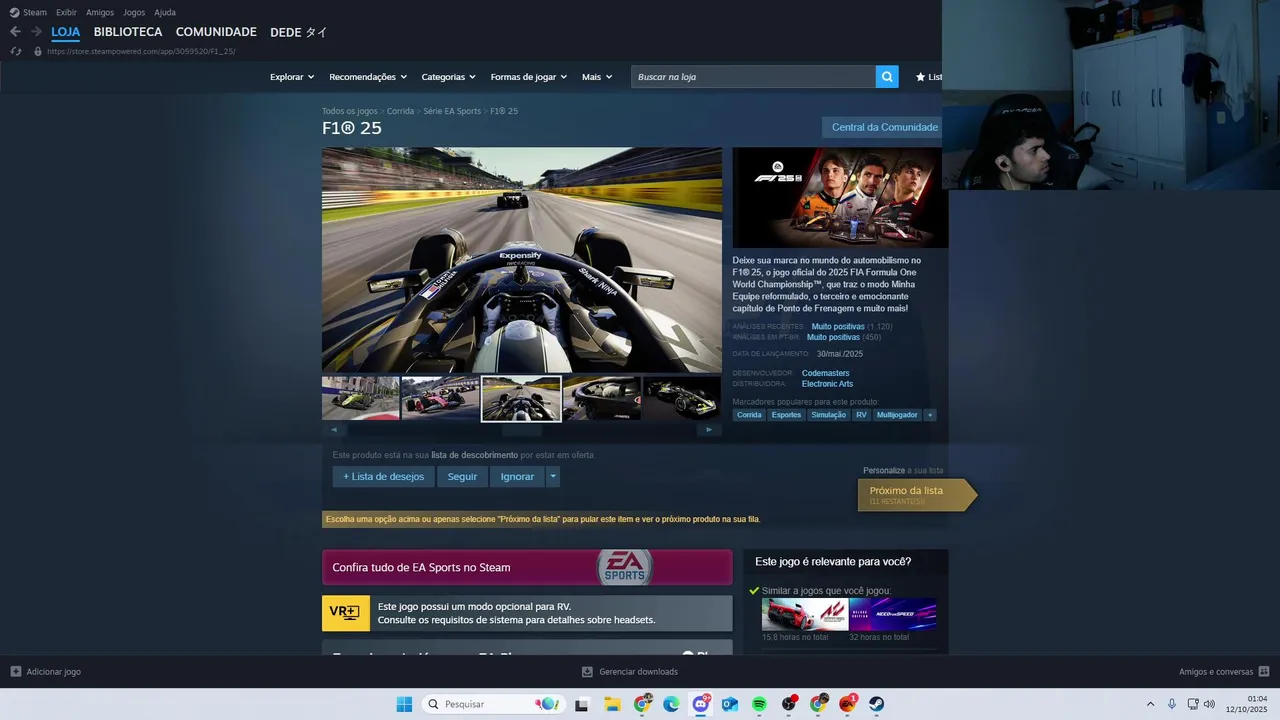Switch to the LOJA tab
This screenshot has height=720, width=1280.
pos(66,32)
